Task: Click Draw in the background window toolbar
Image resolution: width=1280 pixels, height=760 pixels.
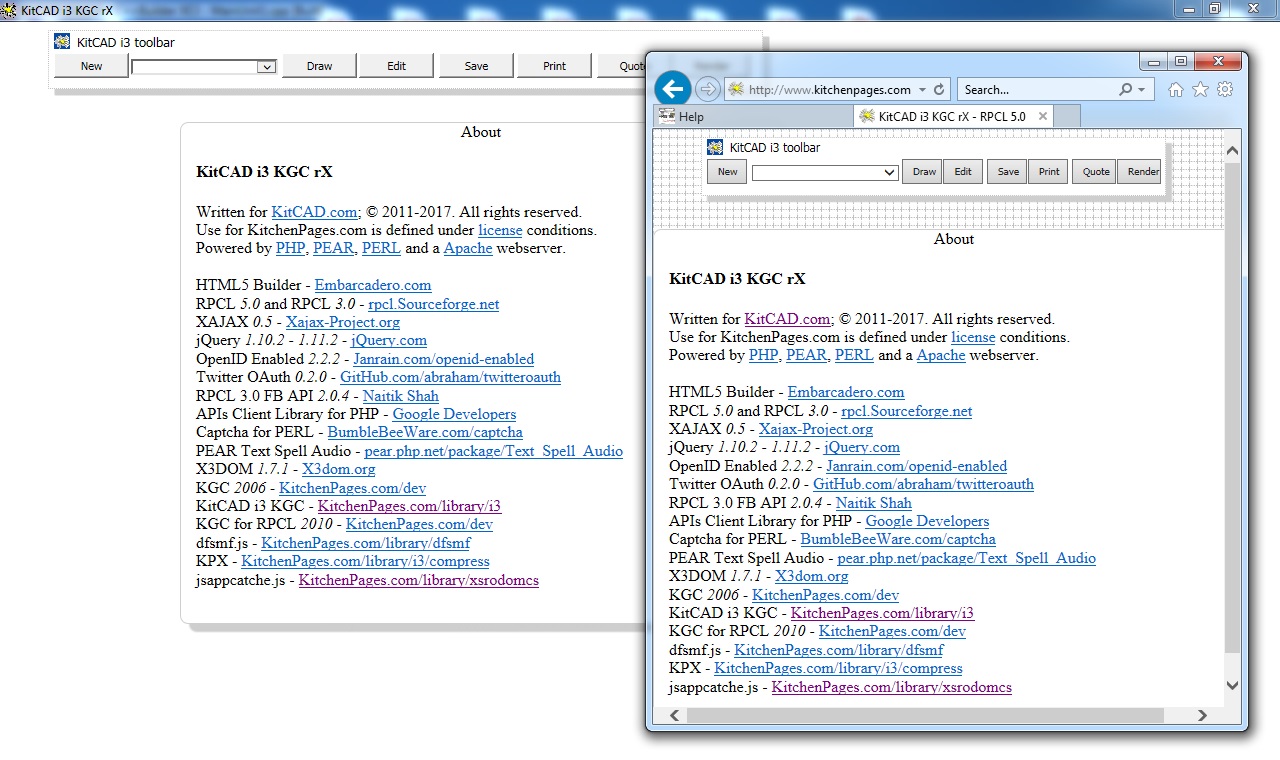Action: [319, 66]
